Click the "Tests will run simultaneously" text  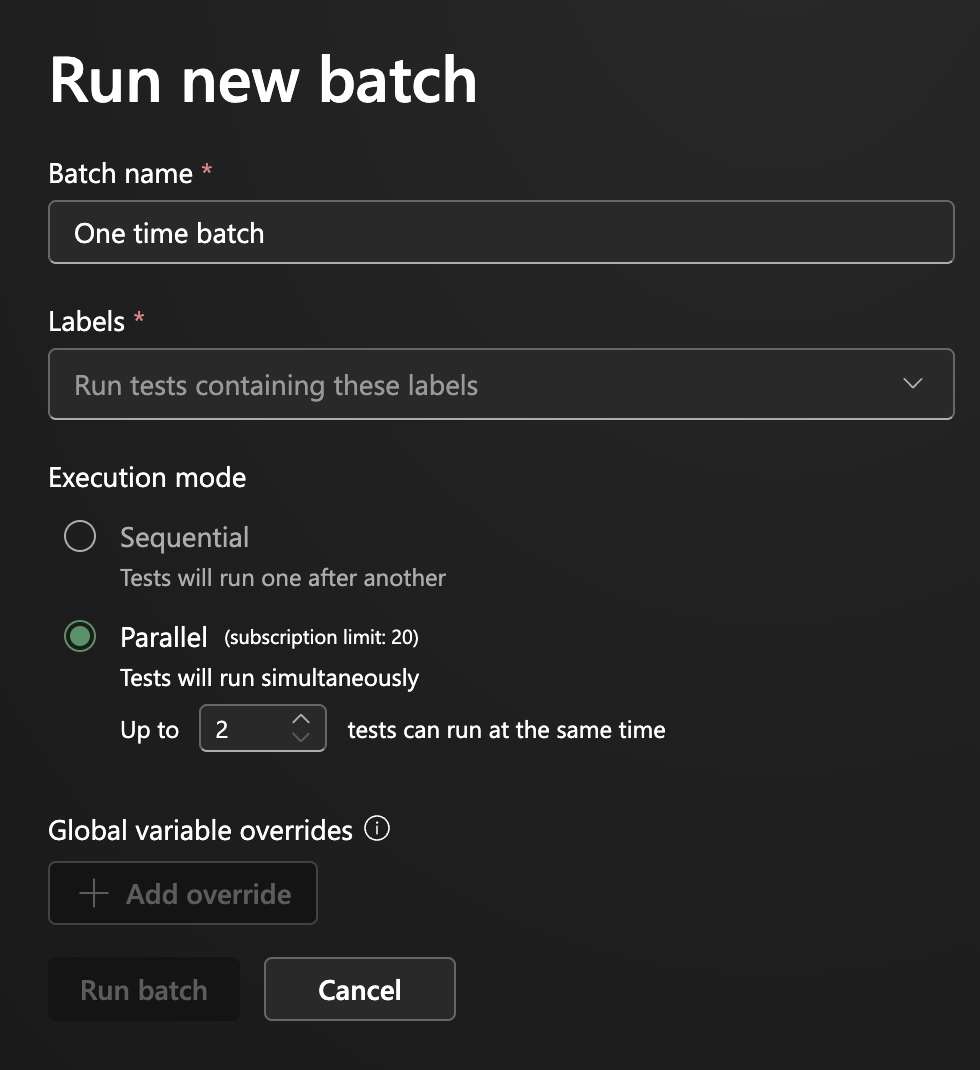pos(270,678)
